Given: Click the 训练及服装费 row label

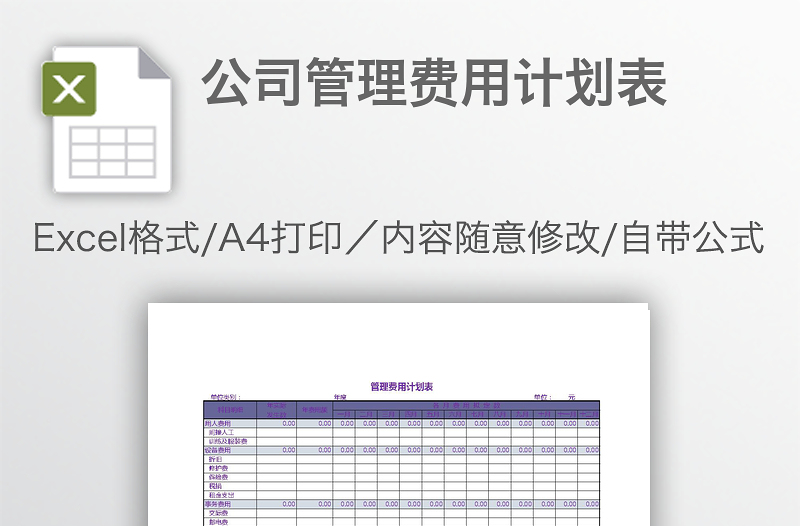Looking at the screenshot, I should click(228, 441).
